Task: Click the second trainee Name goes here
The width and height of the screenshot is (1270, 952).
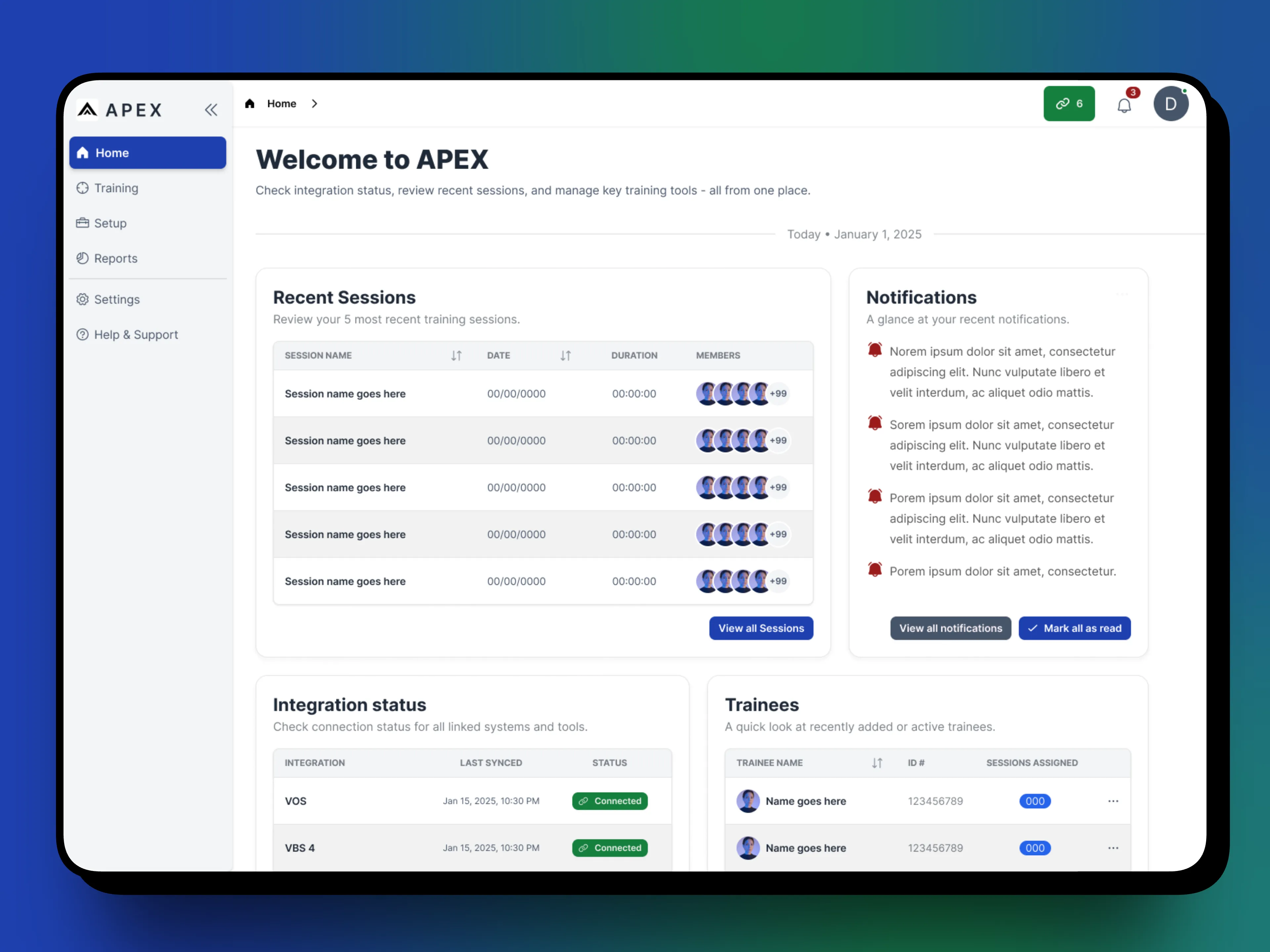Action: coord(806,849)
